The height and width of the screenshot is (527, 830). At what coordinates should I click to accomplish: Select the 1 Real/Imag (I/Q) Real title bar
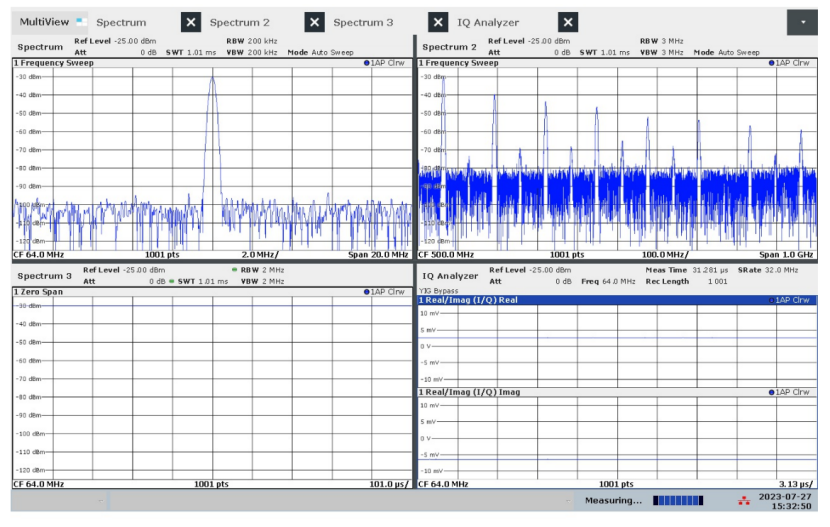(617, 300)
